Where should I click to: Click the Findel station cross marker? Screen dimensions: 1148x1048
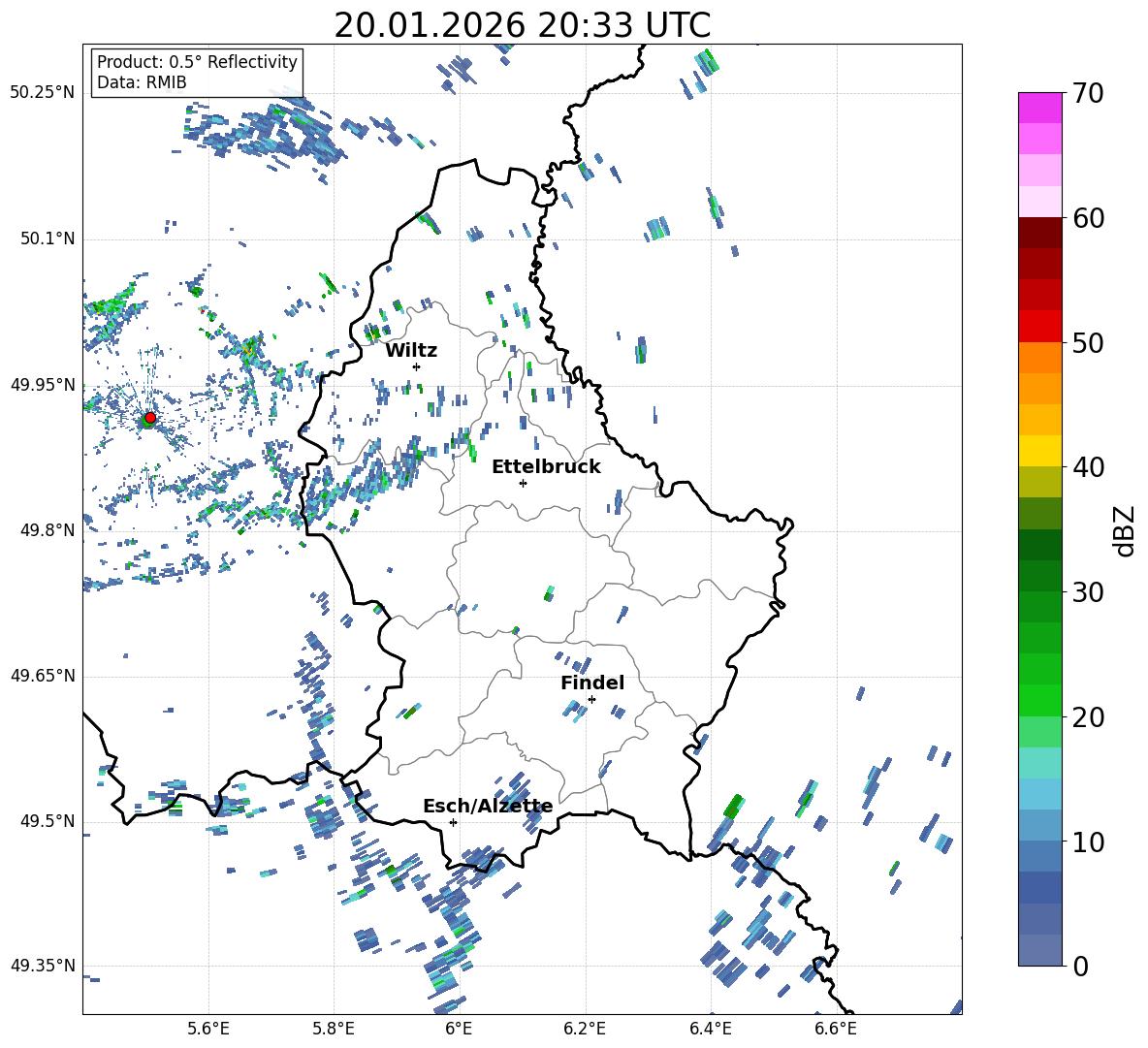[x=591, y=700]
